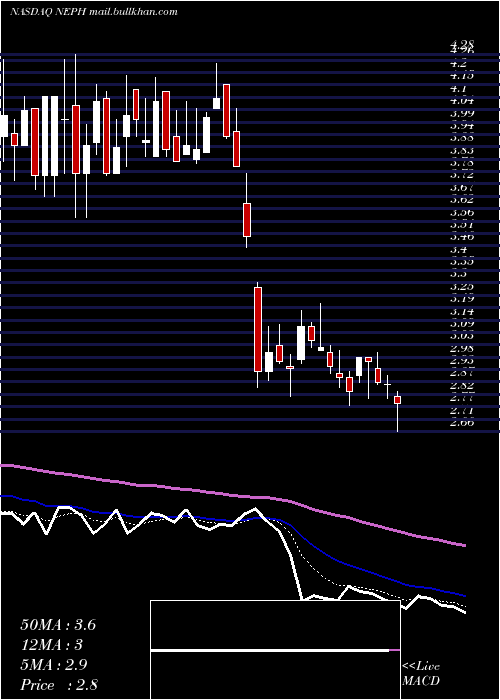Viewport: 500px width, 700px height.
Task: Click the 4.2 price axis label
Action: (460, 63)
